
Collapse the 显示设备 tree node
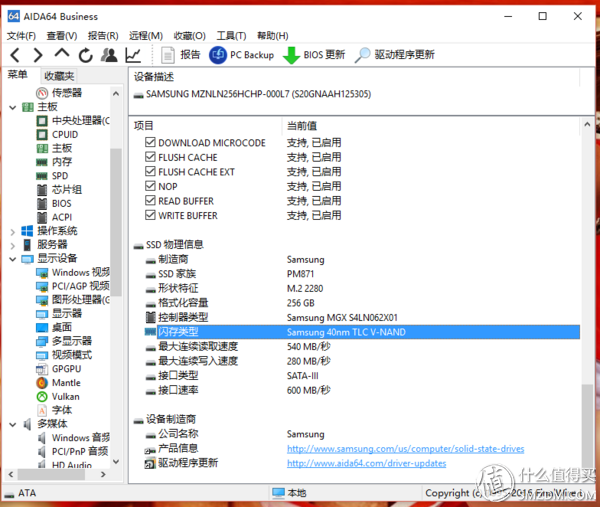click(x=12, y=259)
